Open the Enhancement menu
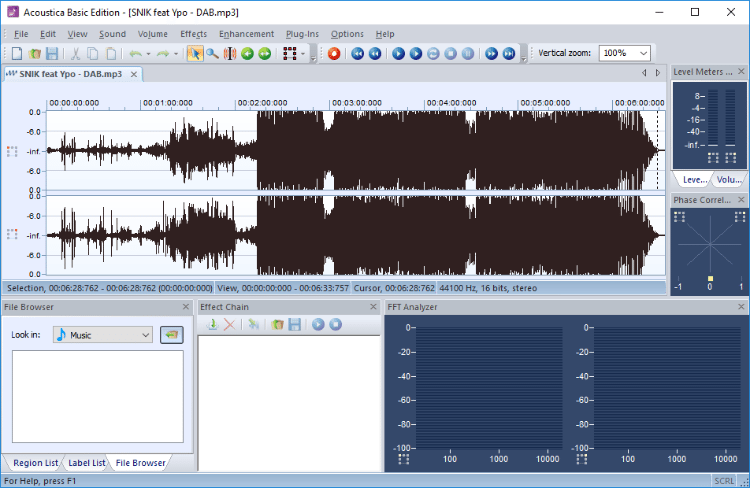 (x=246, y=34)
